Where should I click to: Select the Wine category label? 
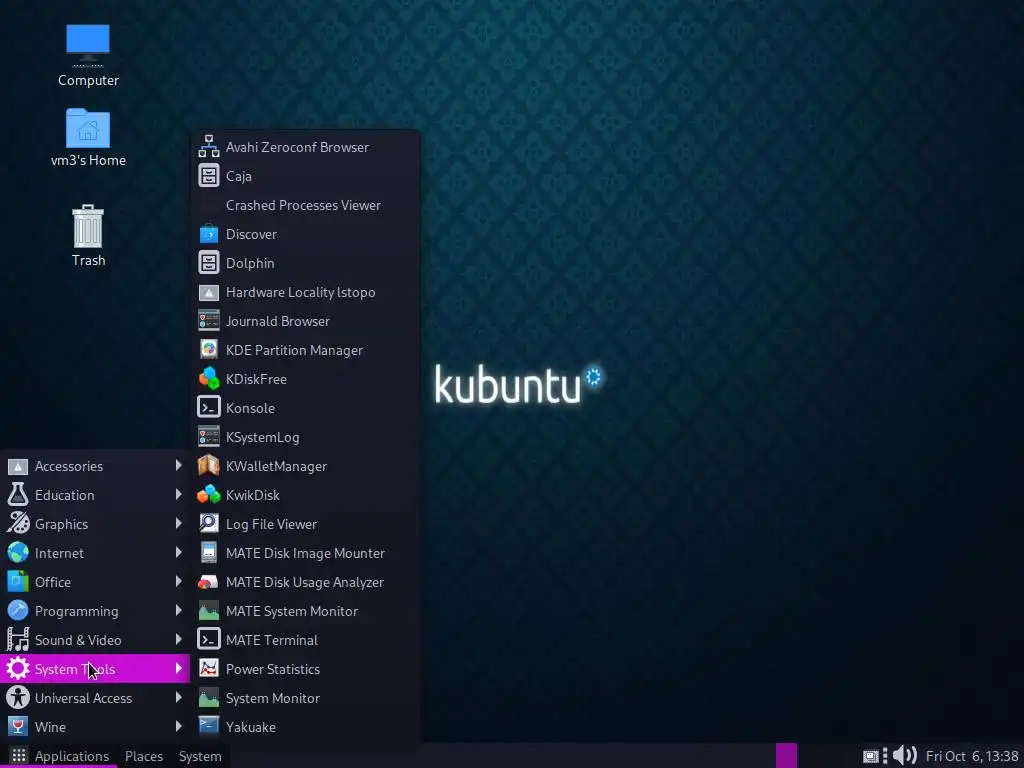[50, 727]
